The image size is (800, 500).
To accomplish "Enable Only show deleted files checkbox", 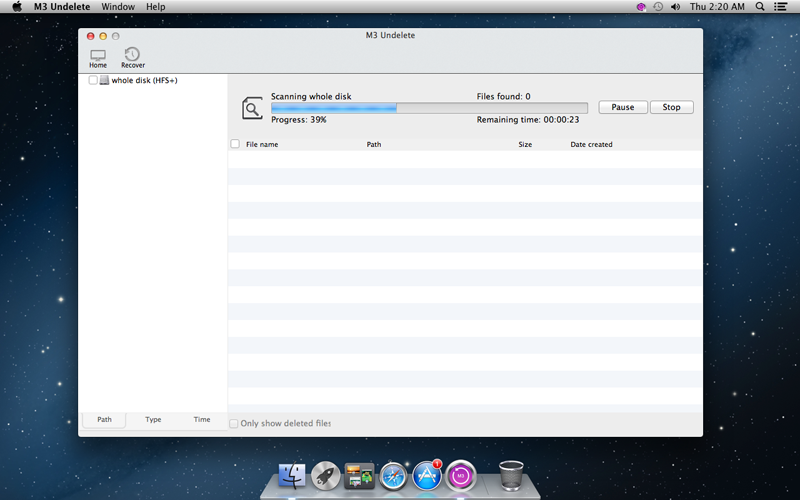I will 234,424.
